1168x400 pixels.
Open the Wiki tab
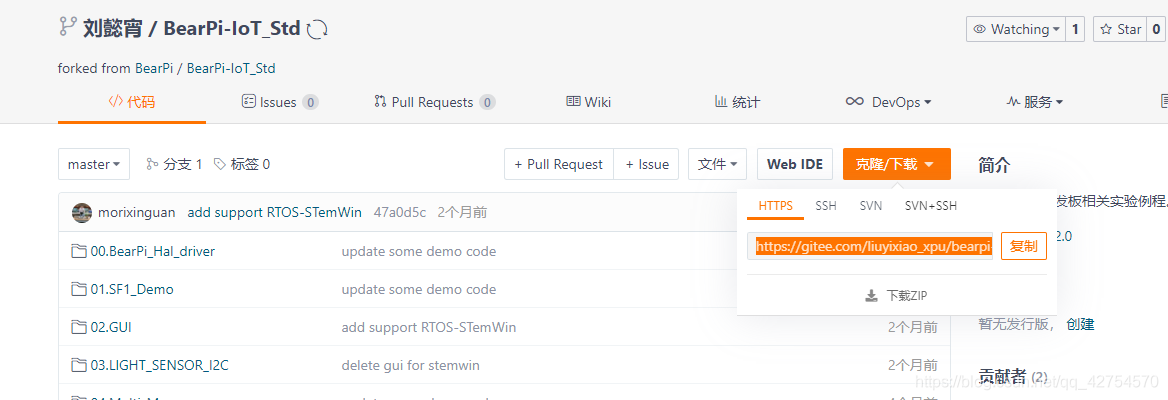tap(588, 102)
